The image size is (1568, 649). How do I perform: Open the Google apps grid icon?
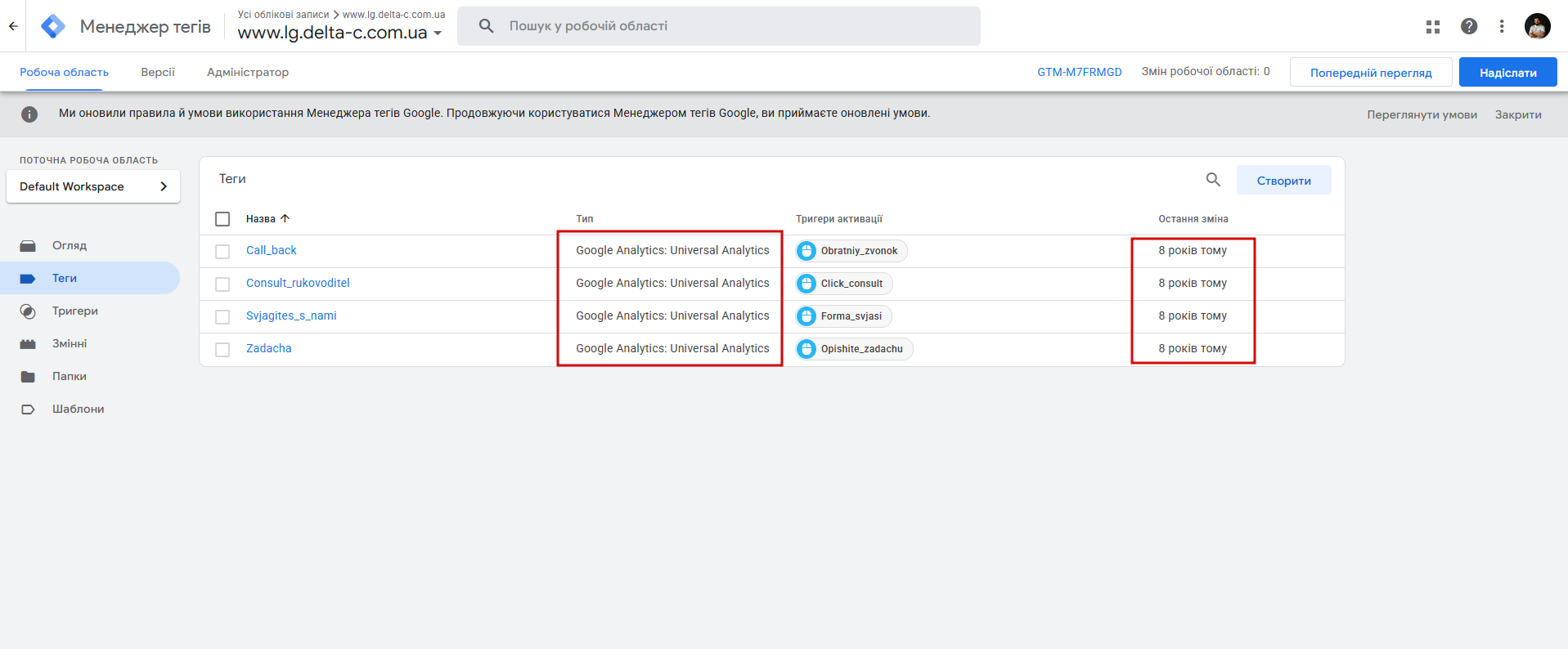[1432, 26]
